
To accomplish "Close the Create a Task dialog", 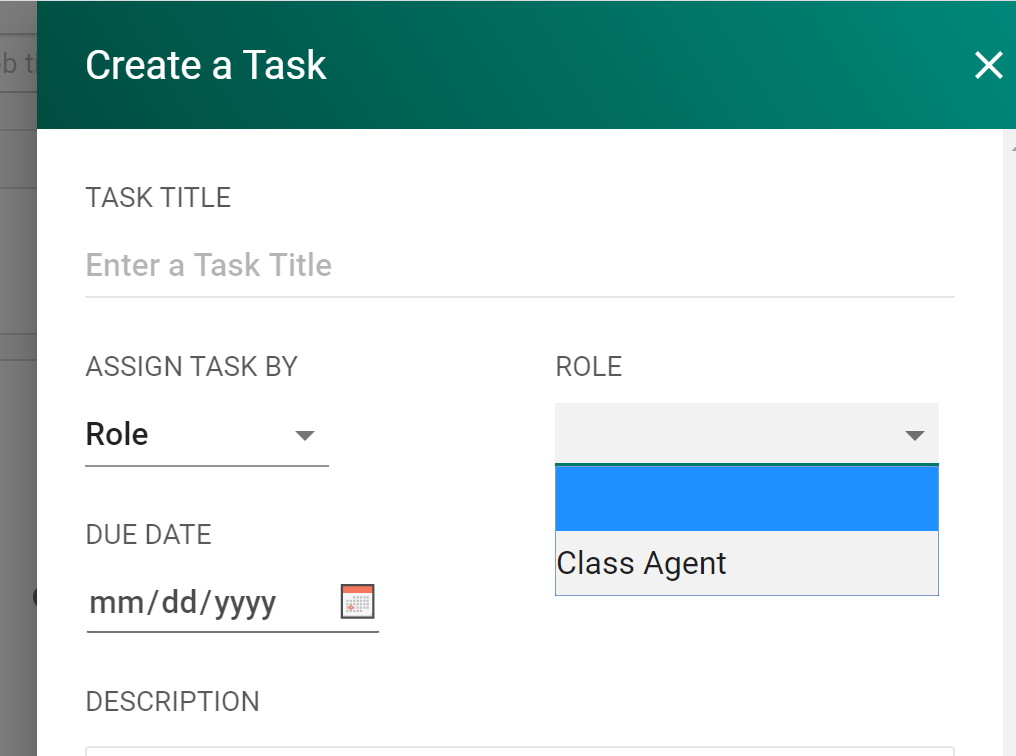I will pyautogui.click(x=988, y=66).
